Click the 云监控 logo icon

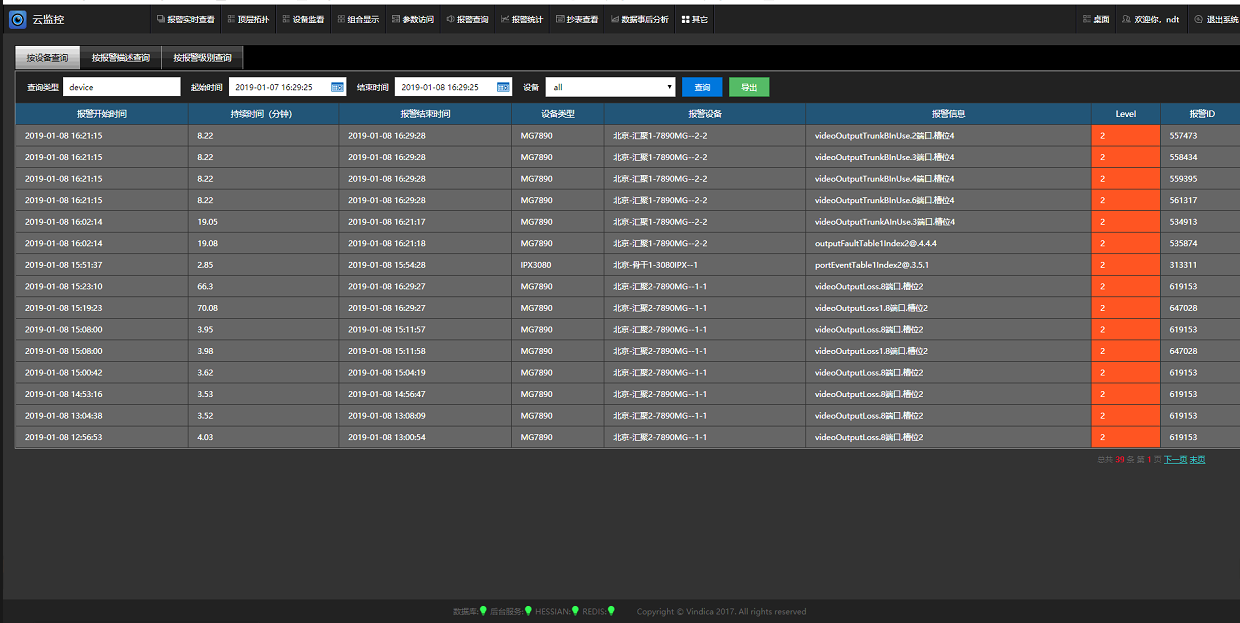click(17, 19)
